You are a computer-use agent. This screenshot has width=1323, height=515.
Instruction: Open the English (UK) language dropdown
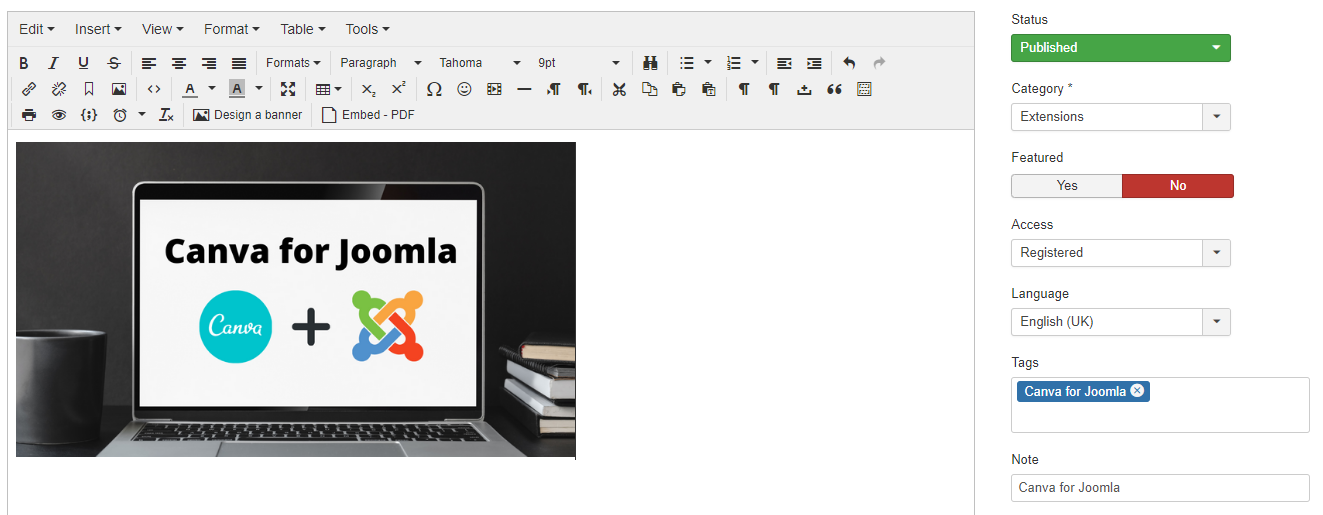(1121, 322)
